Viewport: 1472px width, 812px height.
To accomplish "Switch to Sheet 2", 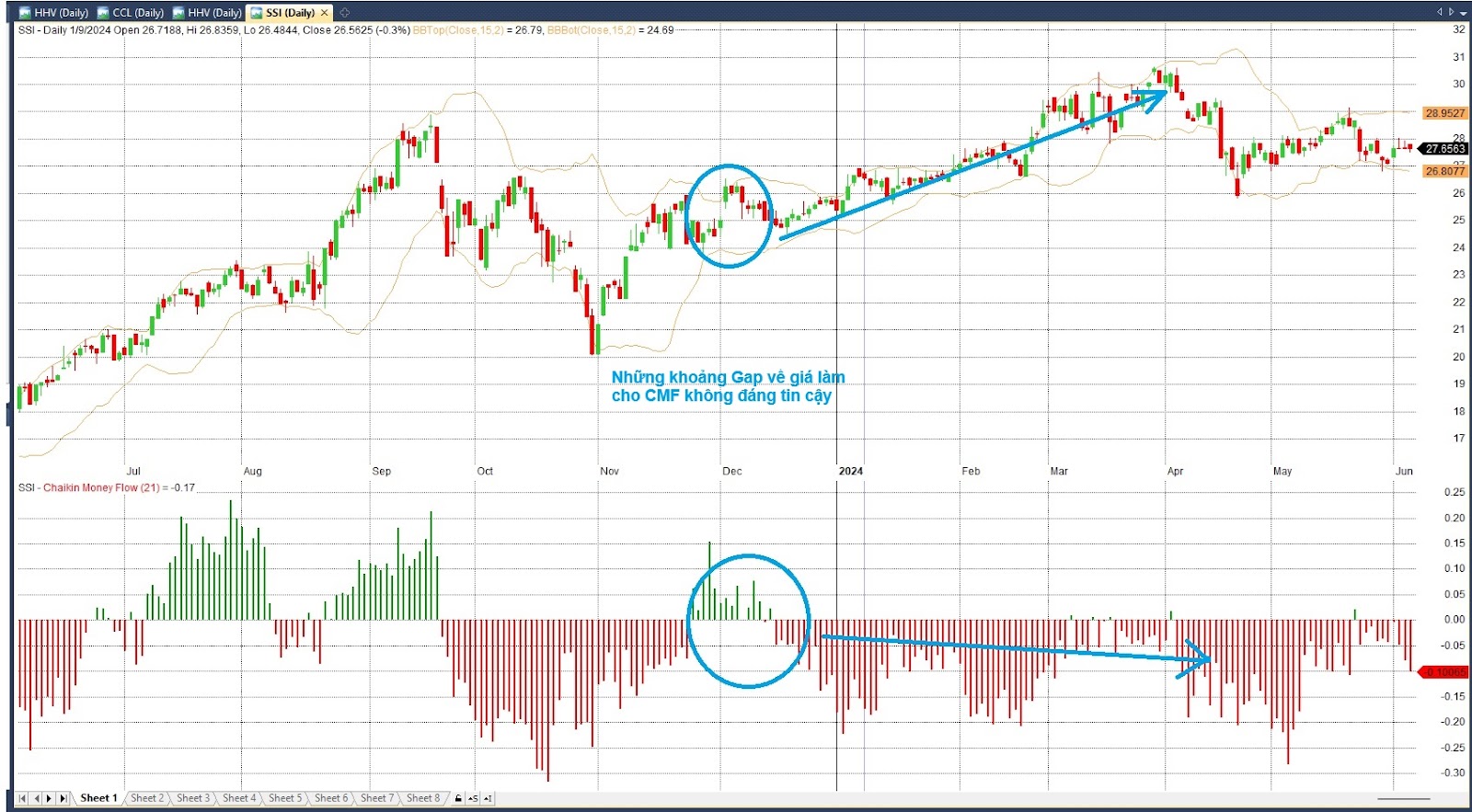I will (147, 798).
